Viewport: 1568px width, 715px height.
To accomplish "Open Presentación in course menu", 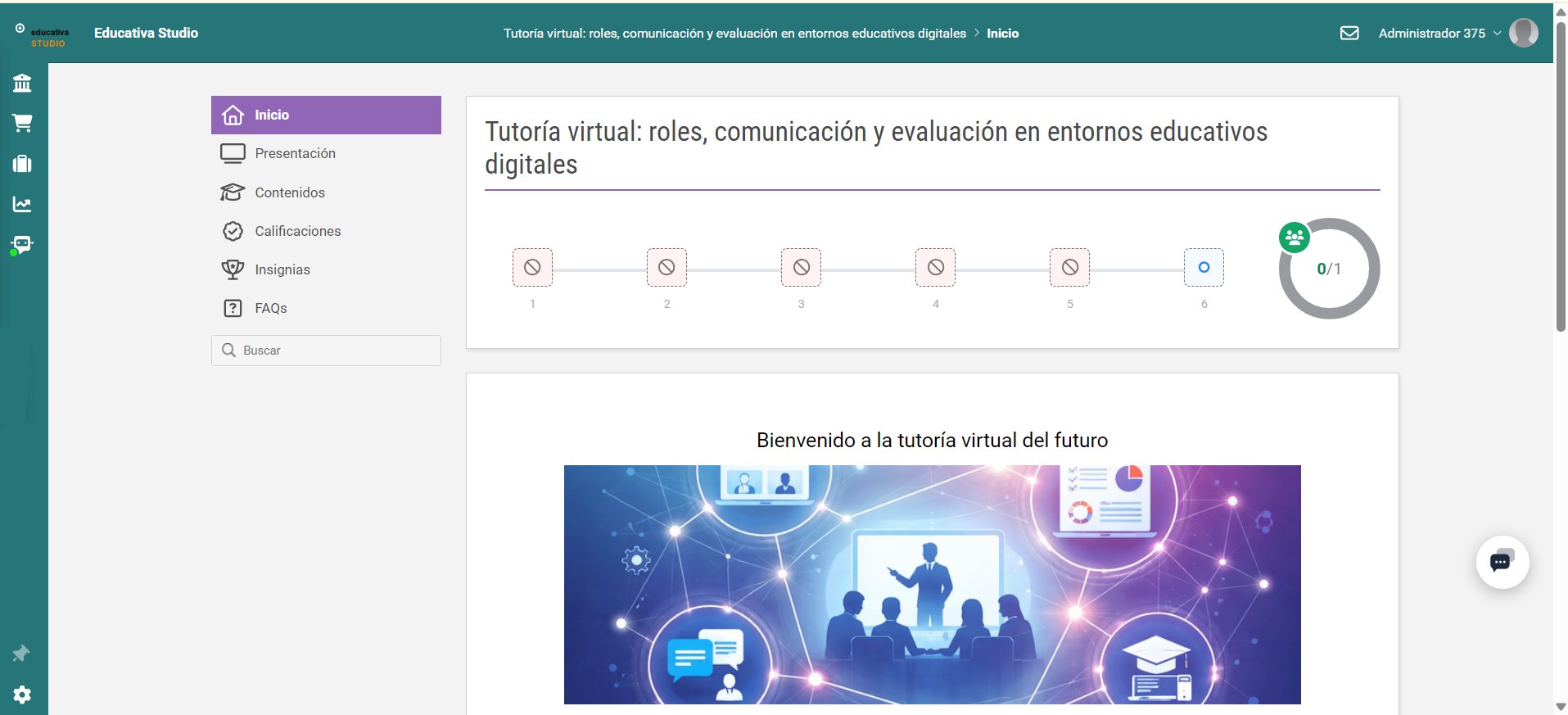I will coord(326,153).
